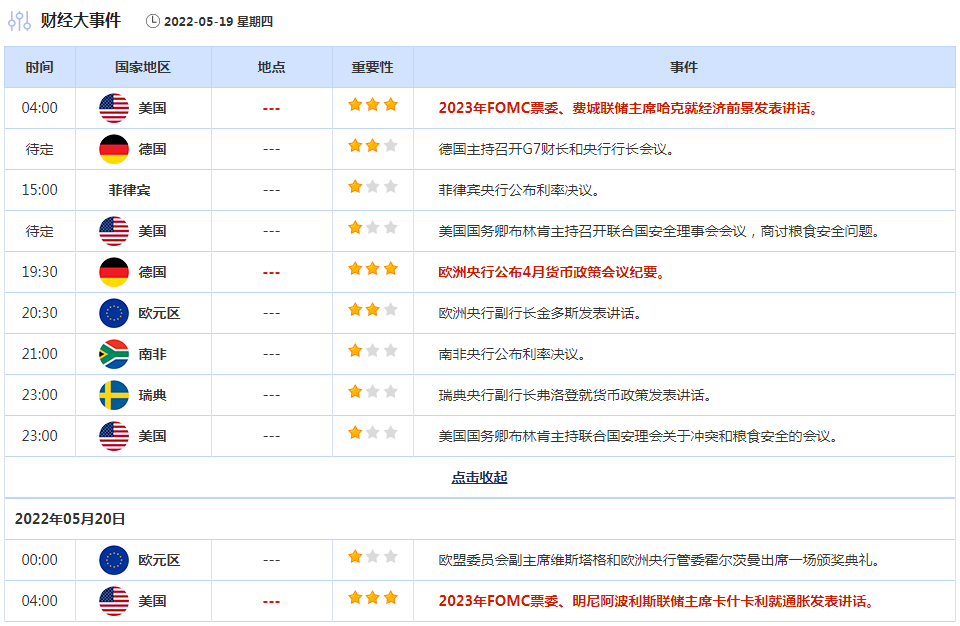Click the 重要性 column header
The height and width of the screenshot is (626, 960).
coord(372,67)
